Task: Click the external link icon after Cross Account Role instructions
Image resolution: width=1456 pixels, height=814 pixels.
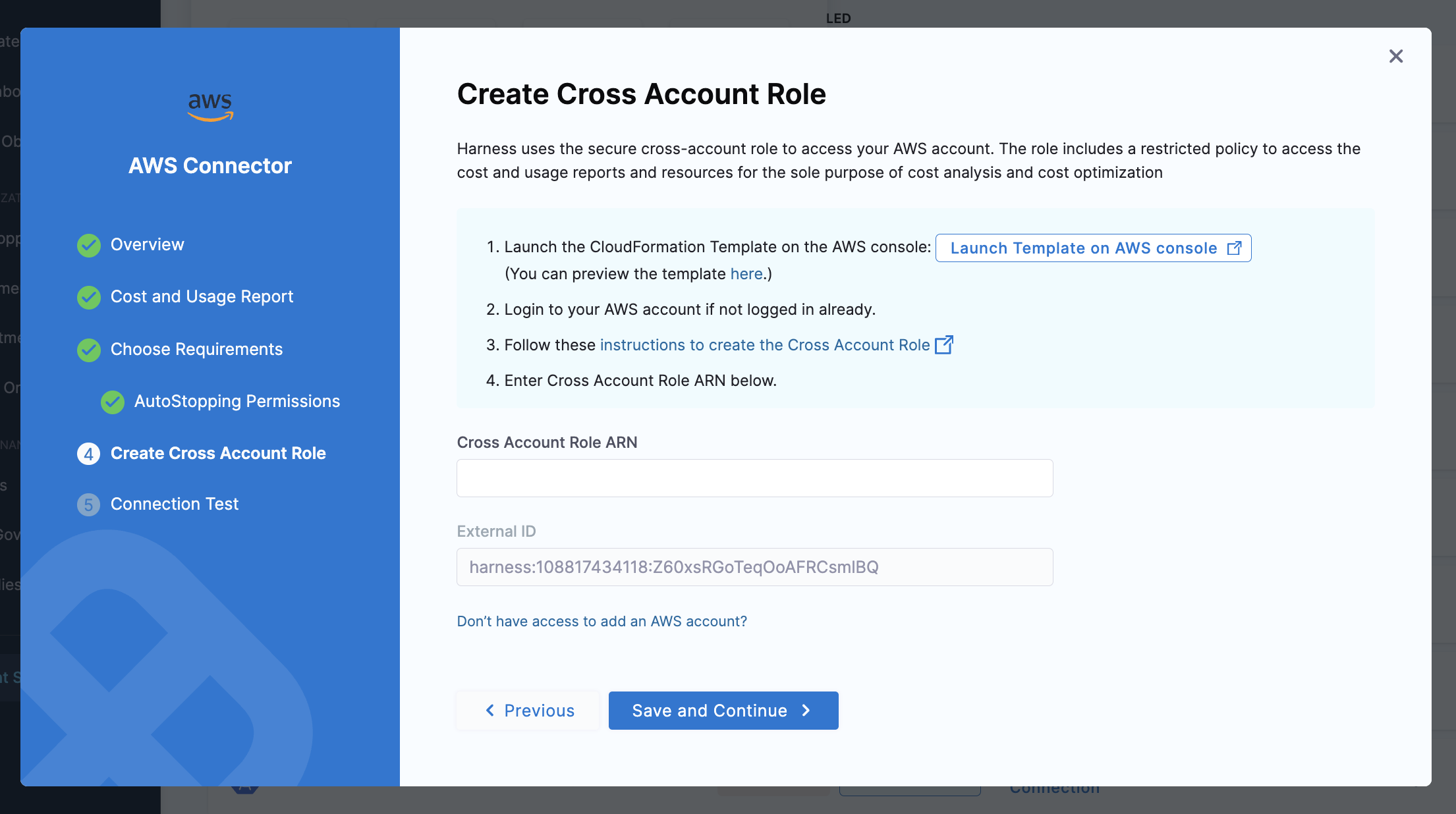Action: pos(944,344)
